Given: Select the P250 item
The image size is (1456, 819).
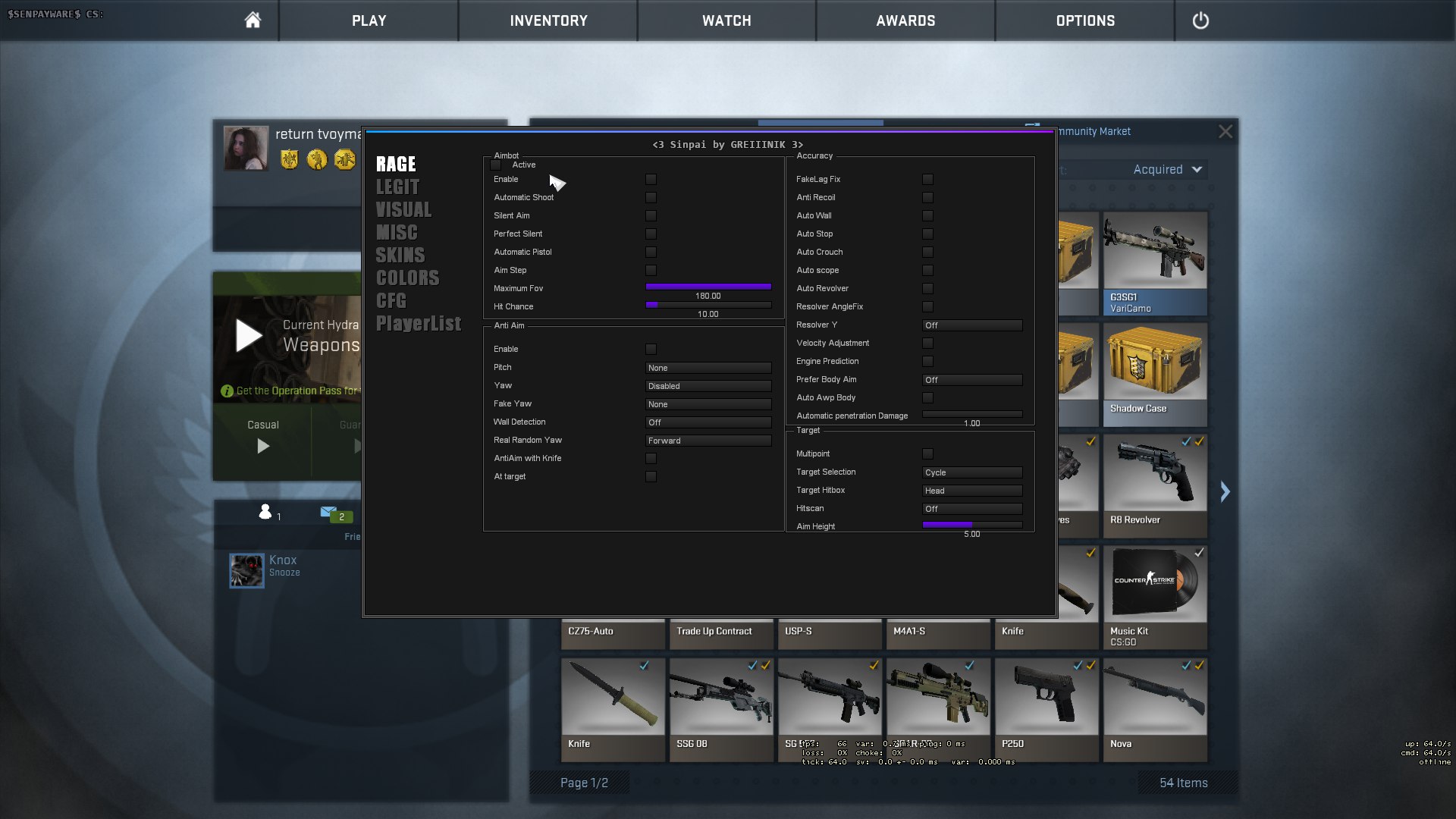Looking at the screenshot, I should pos(1046,710).
